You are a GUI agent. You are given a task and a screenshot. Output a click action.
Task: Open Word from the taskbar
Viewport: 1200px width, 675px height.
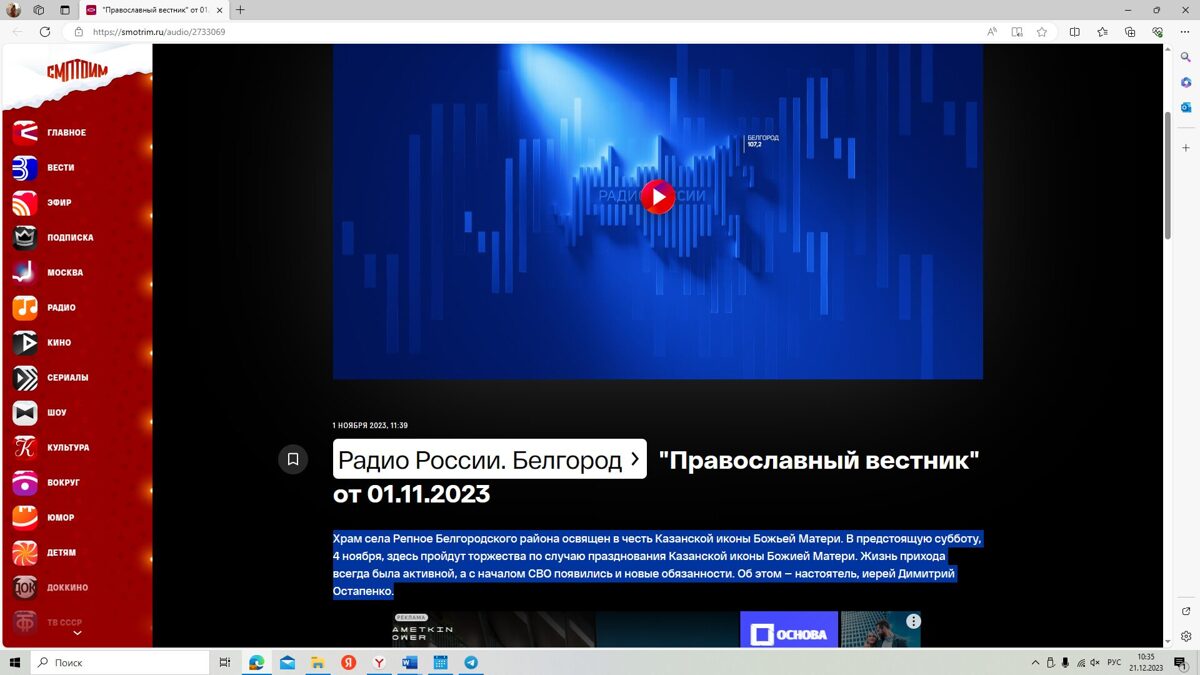(409, 663)
